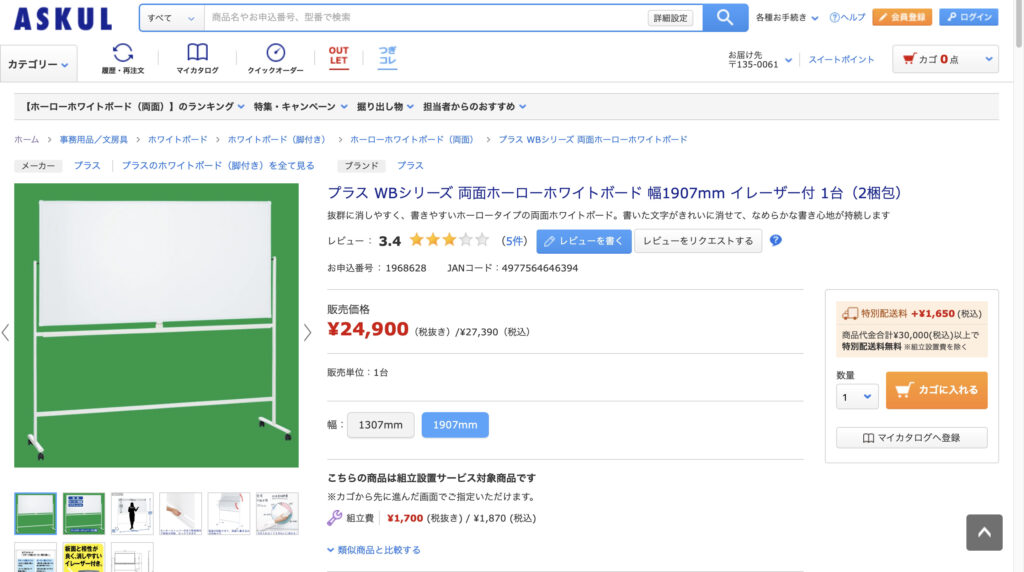Click レビューを書く button
The width and height of the screenshot is (1024, 572).
point(584,241)
